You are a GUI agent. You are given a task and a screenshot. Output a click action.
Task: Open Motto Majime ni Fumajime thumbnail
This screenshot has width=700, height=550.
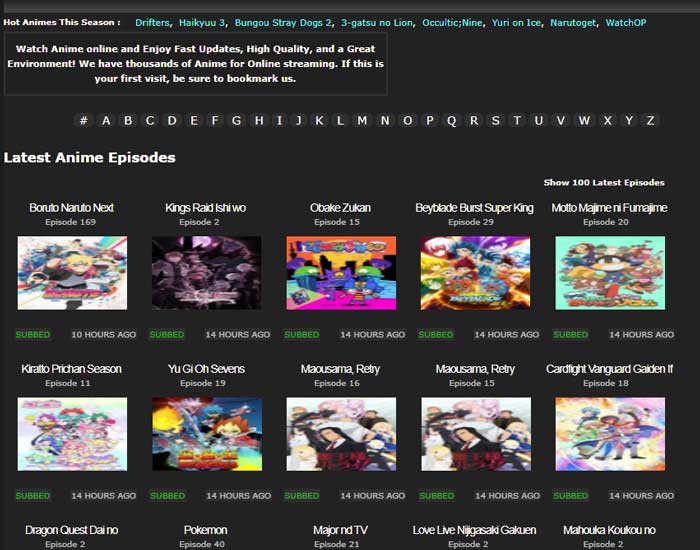pos(610,273)
